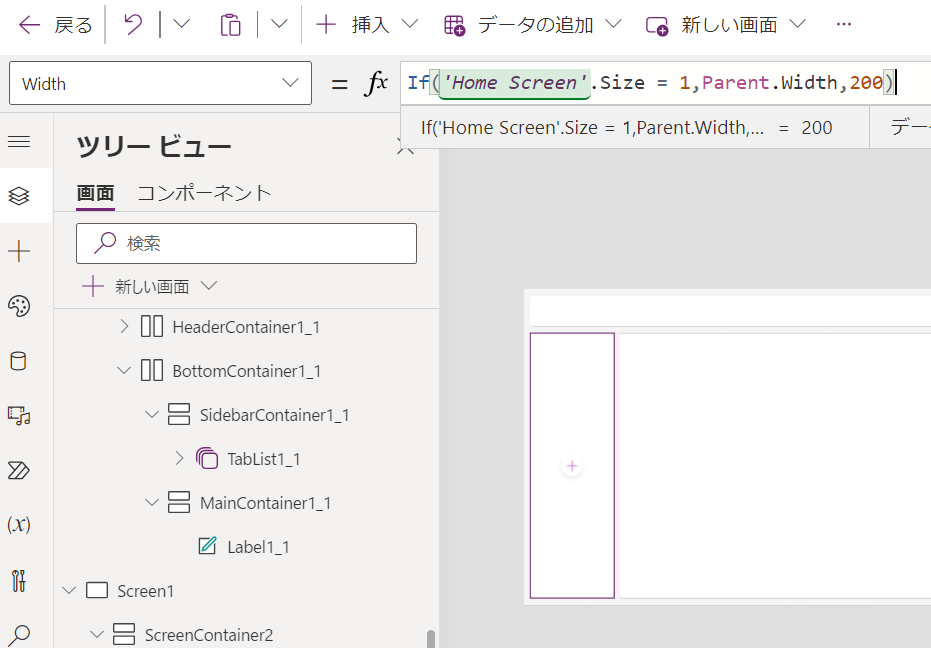
Task: Expand HeaderContainer1_1 node
Action: [124, 326]
